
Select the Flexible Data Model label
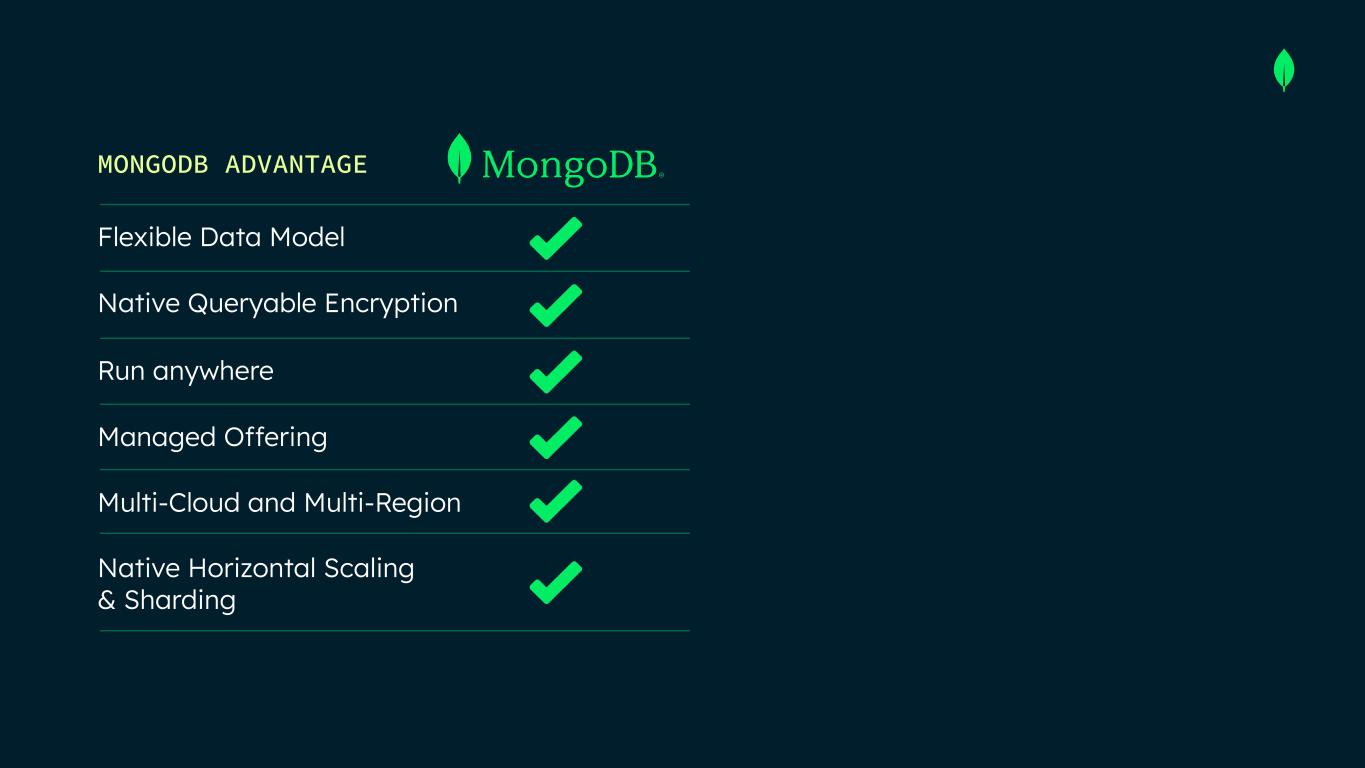(221, 237)
